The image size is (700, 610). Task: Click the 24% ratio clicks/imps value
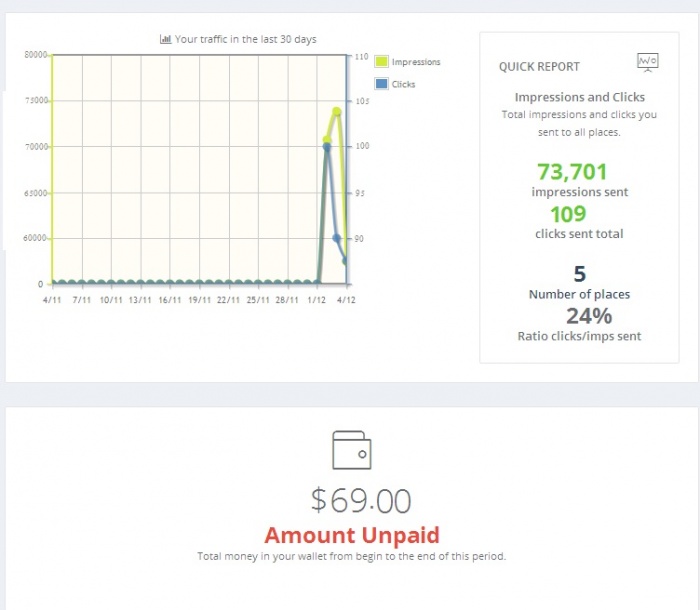(589, 316)
